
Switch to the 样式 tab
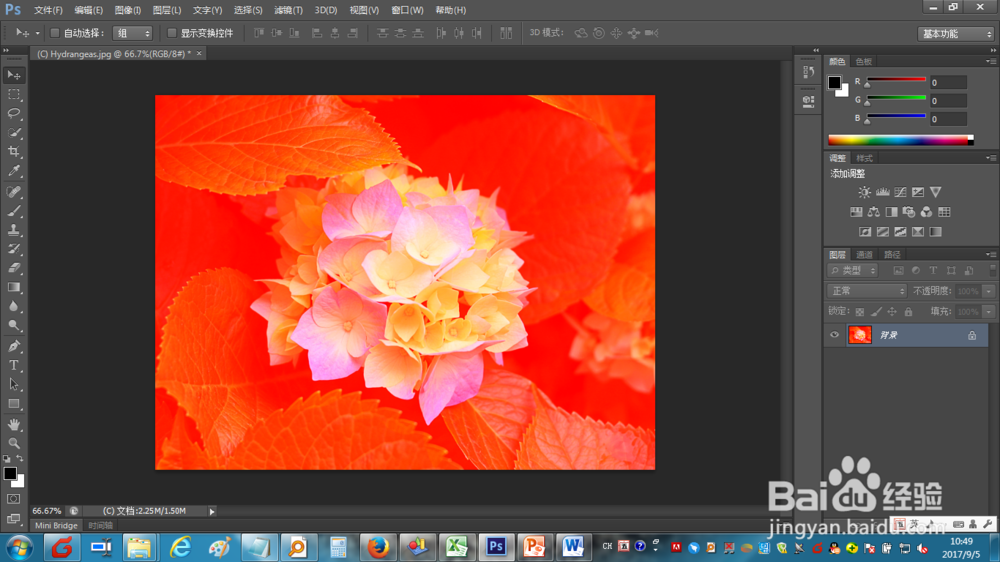[864, 158]
